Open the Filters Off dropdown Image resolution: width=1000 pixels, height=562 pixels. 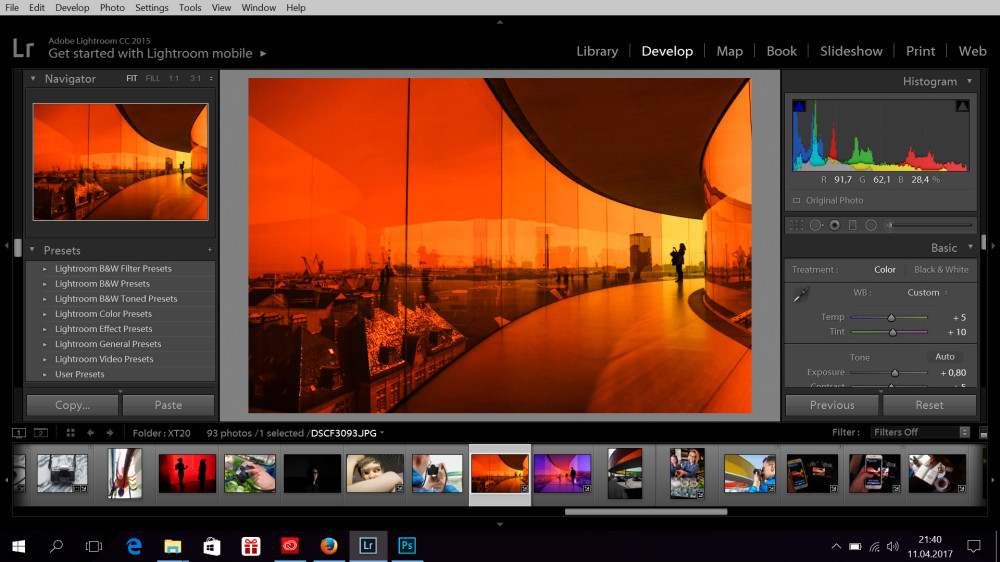[920, 433]
